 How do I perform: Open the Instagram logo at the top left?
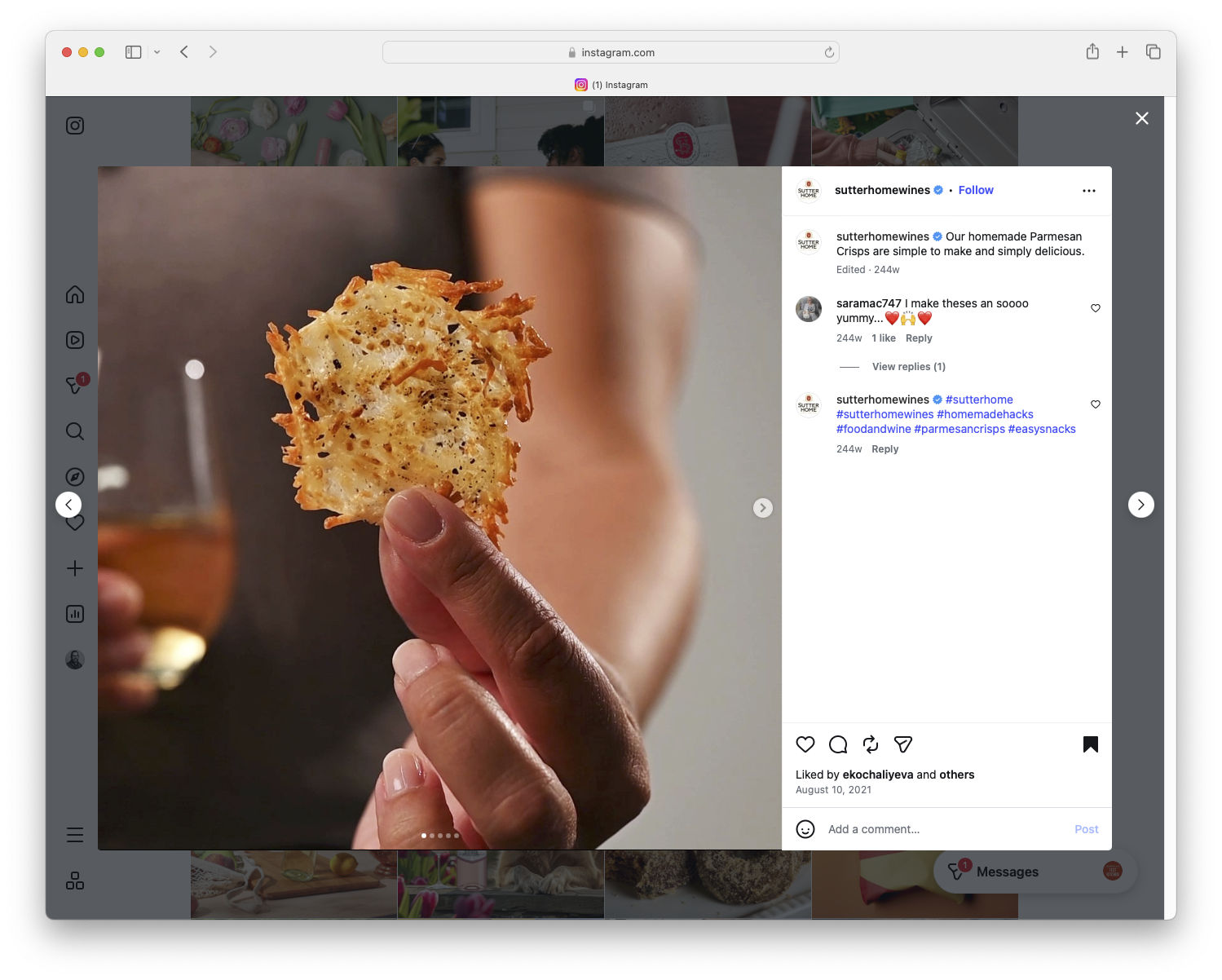click(x=74, y=126)
